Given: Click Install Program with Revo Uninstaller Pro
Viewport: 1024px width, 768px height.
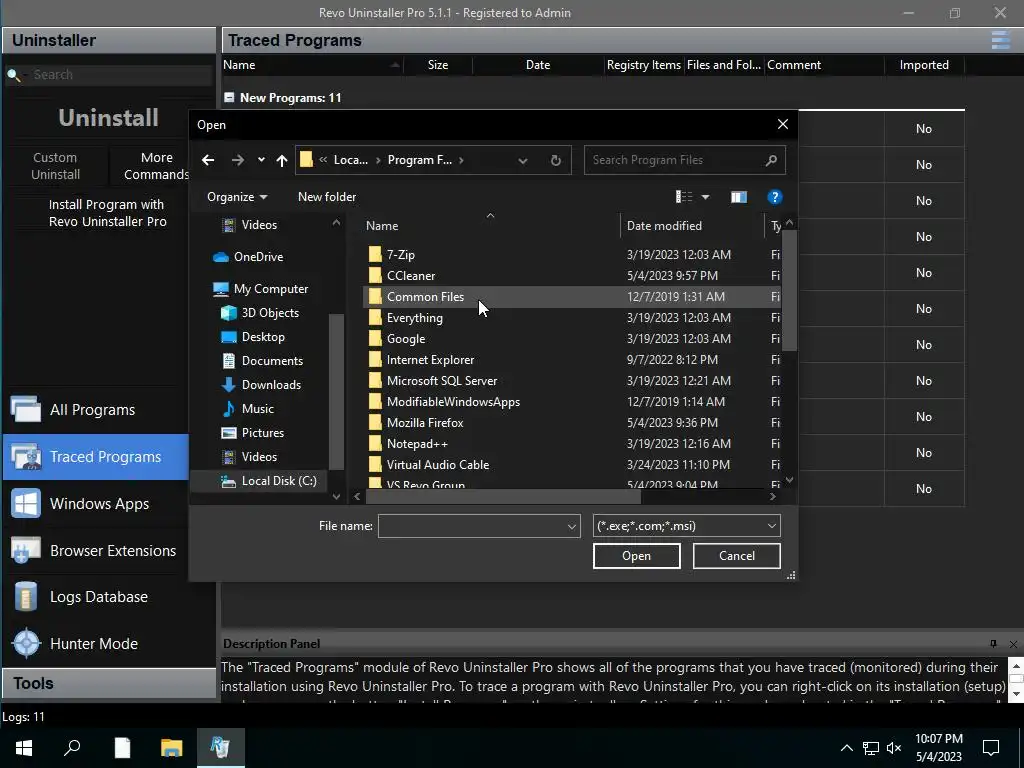Looking at the screenshot, I should tap(108, 213).
